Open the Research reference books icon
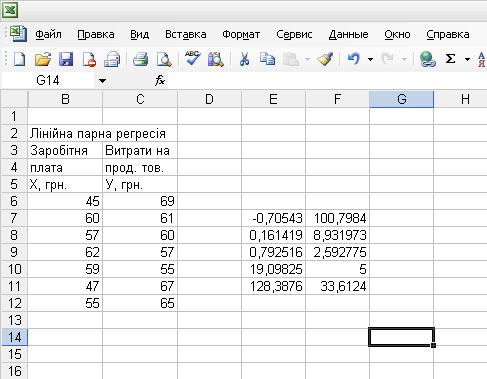The width and height of the screenshot is (487, 379). tap(216, 59)
